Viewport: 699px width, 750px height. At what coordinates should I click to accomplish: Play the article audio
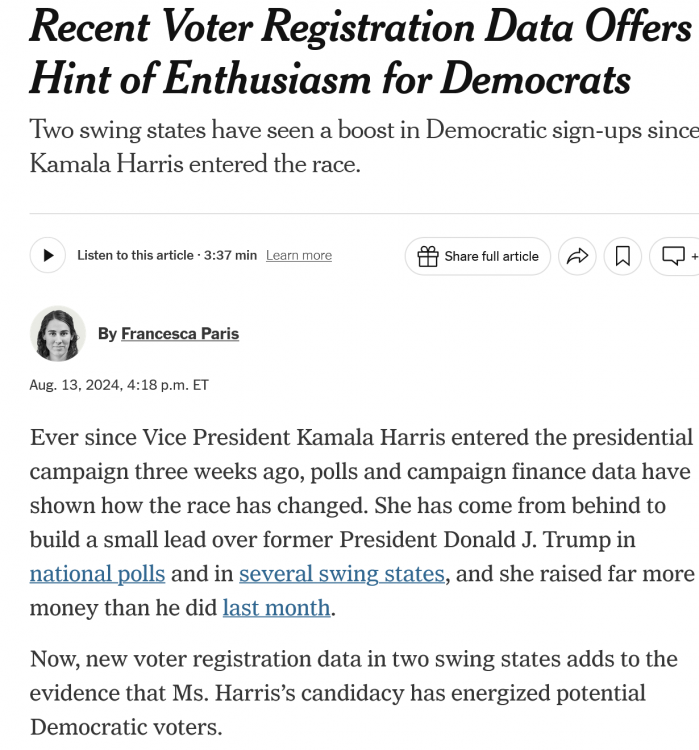point(48,256)
